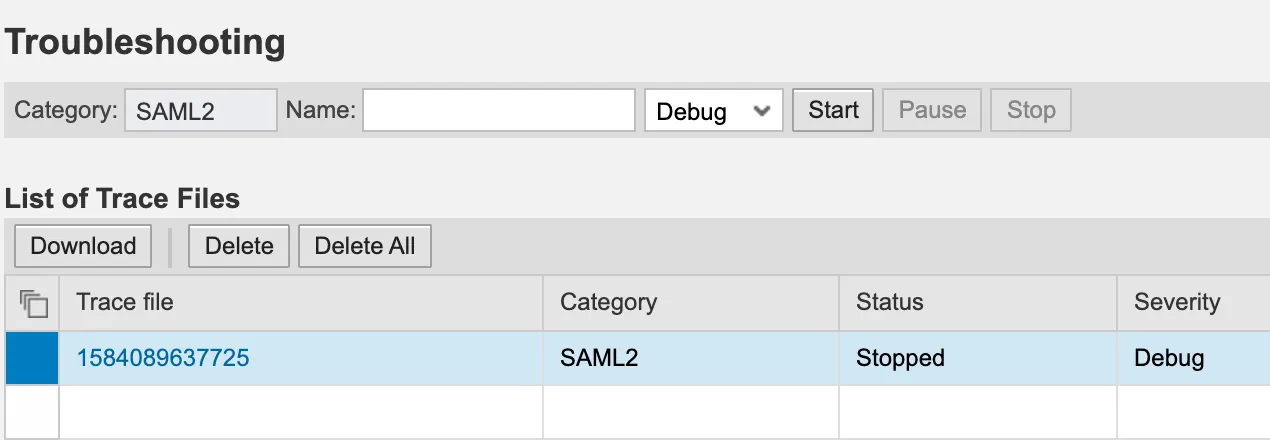Click the Category column header

coord(608,302)
